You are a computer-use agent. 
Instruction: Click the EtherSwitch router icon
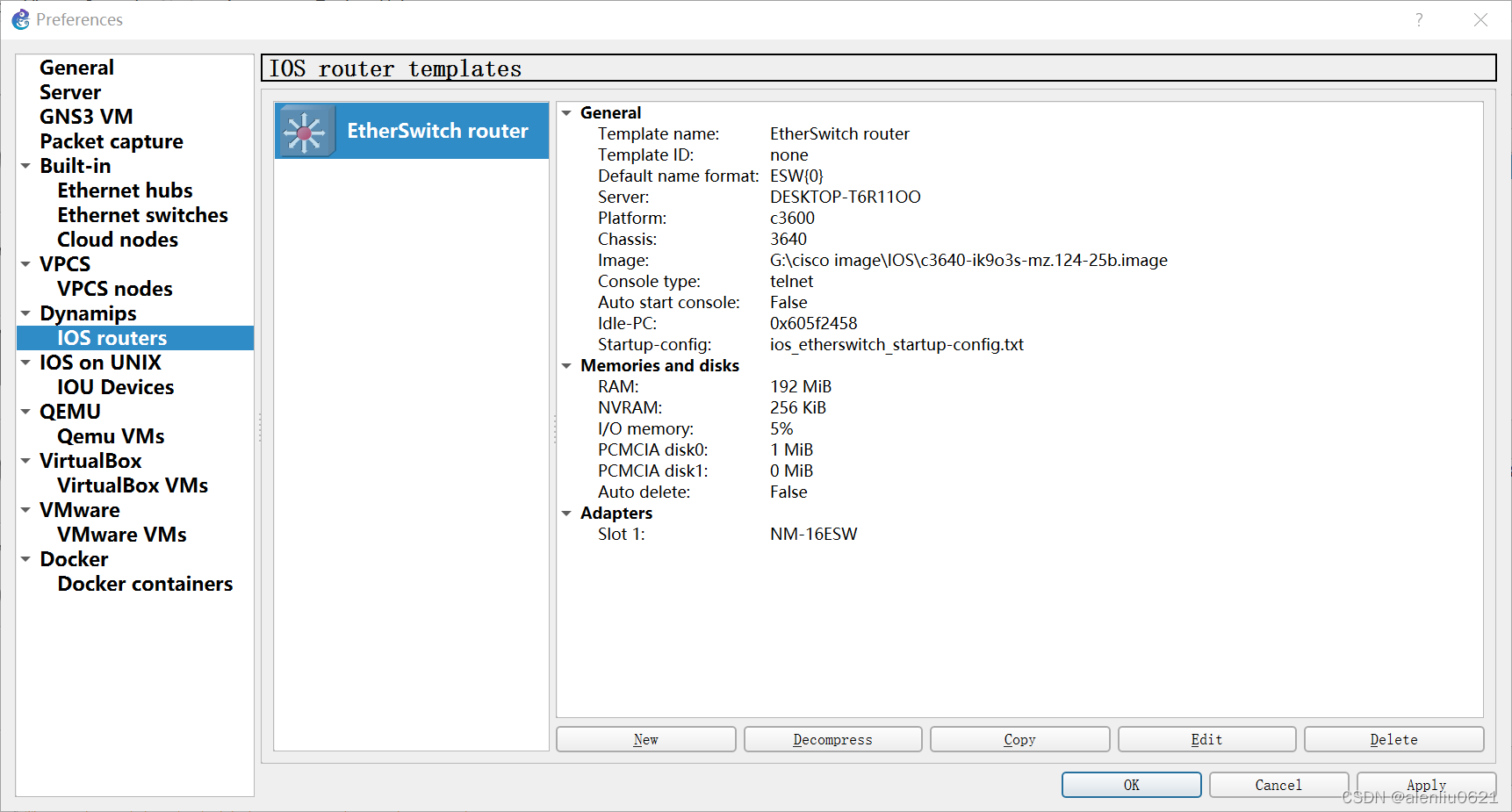click(305, 132)
